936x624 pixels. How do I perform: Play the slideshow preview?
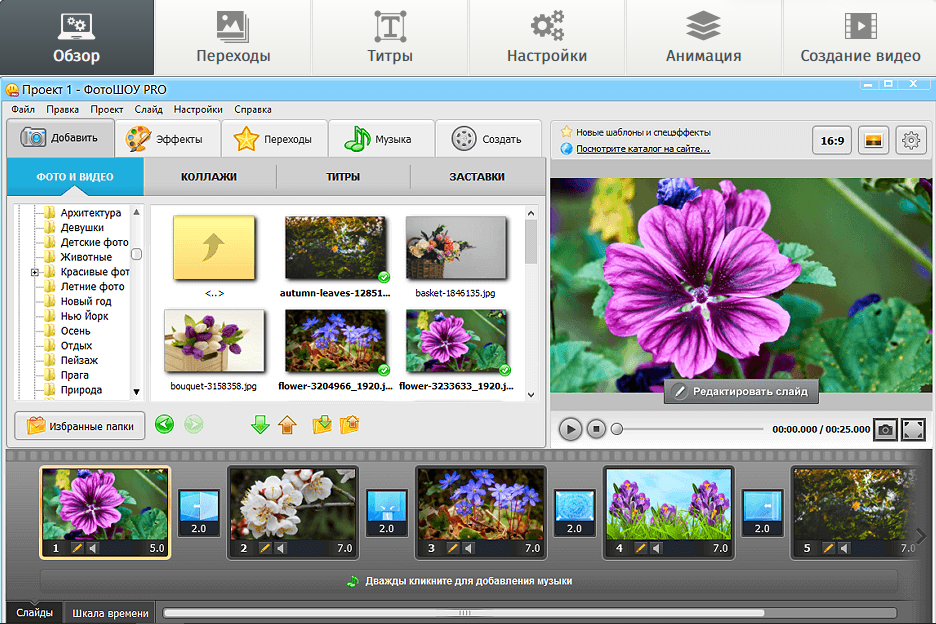tap(571, 429)
